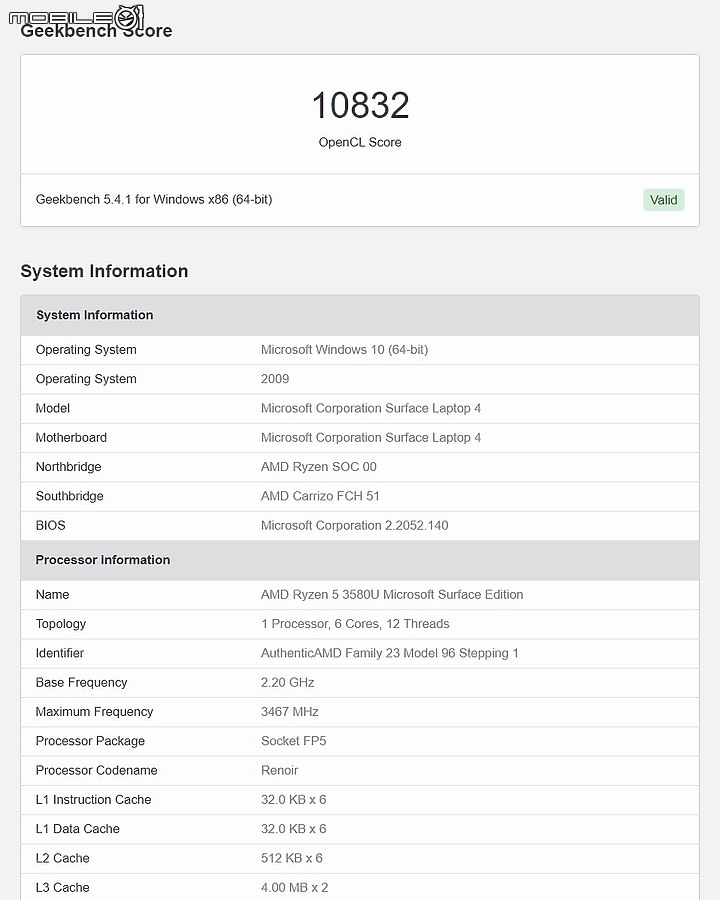This screenshot has width=720, height=900.
Task: Click the 2.20 GHz value
Action: (288, 682)
